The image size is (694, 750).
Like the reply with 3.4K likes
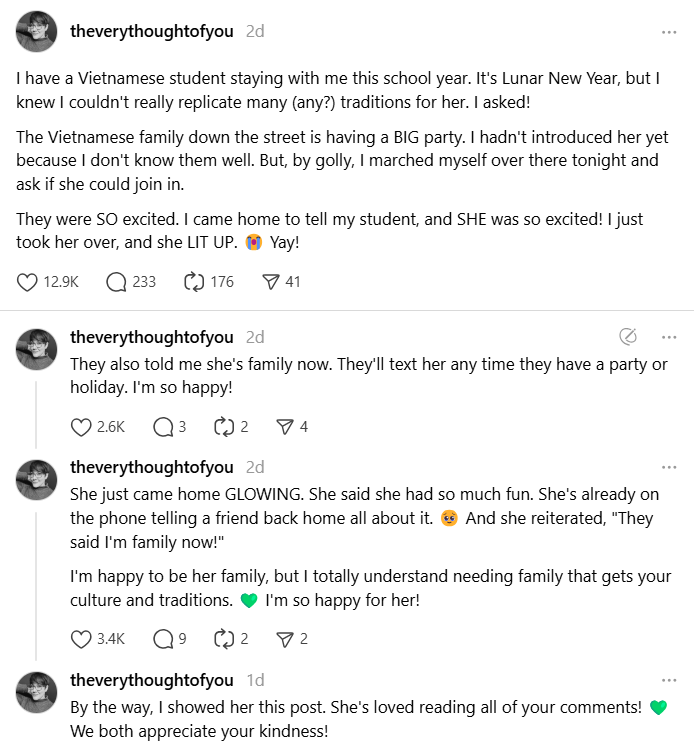[x=82, y=639]
